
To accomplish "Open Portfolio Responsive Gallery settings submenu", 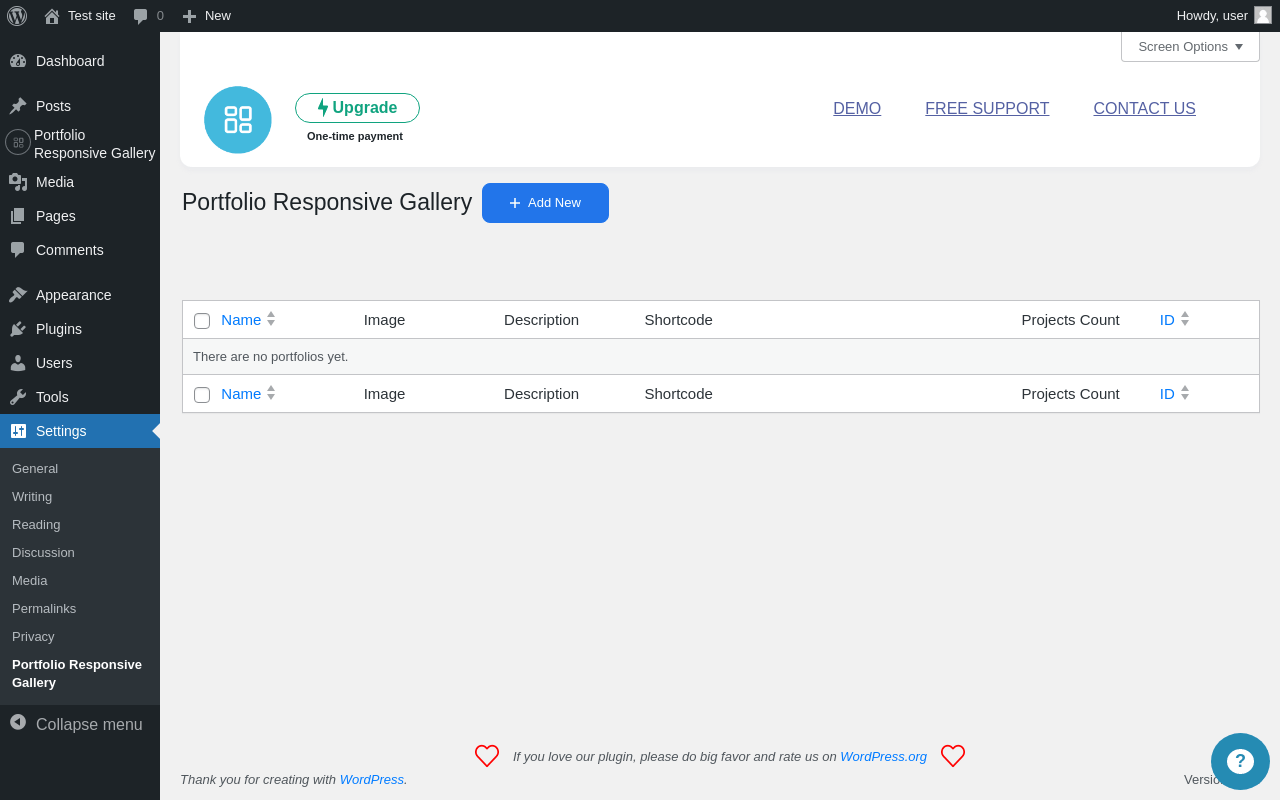I will click(x=77, y=673).
